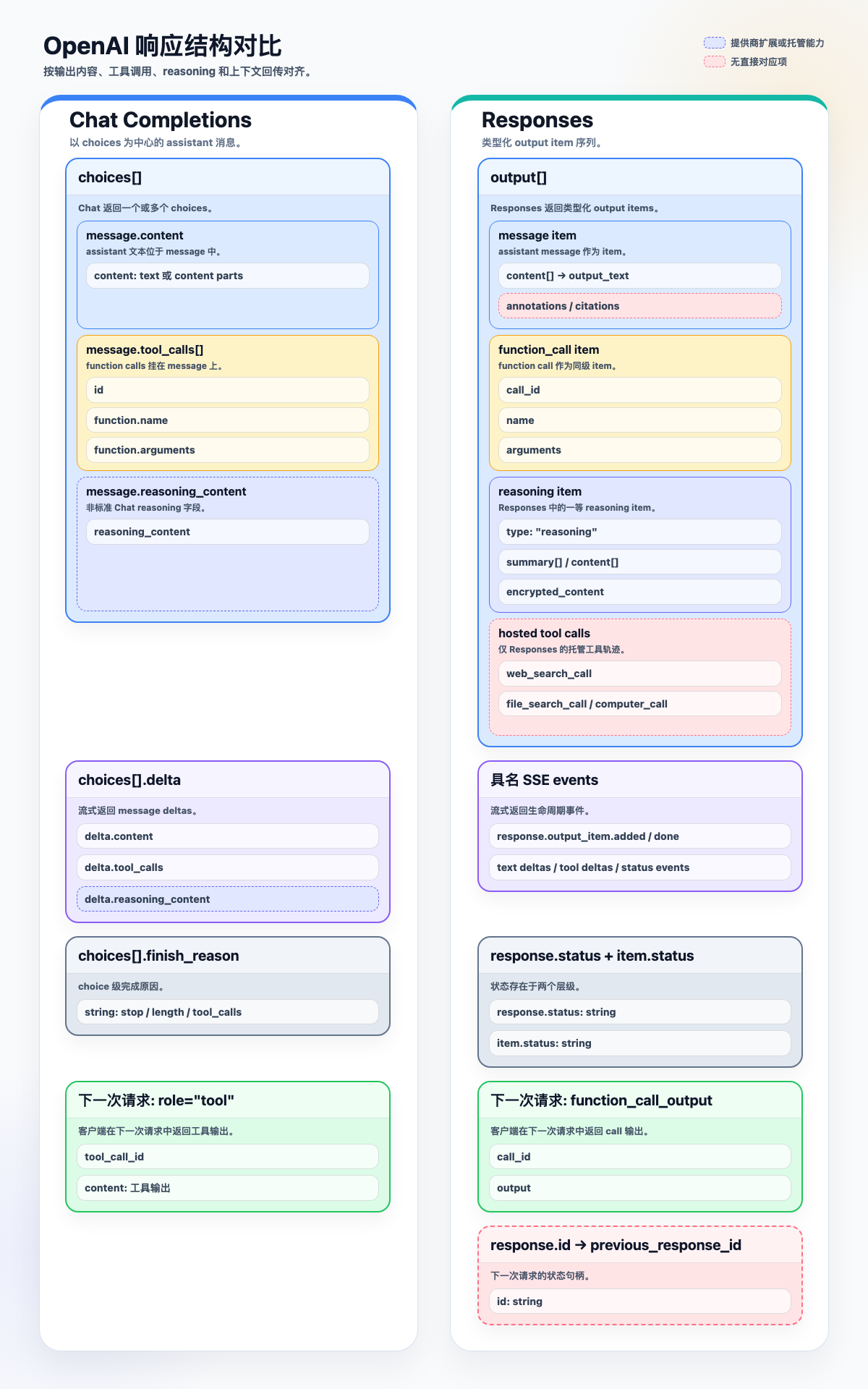Select the 'summary[] / content[]' row
This screenshot has height=1389, width=868.
640,562
